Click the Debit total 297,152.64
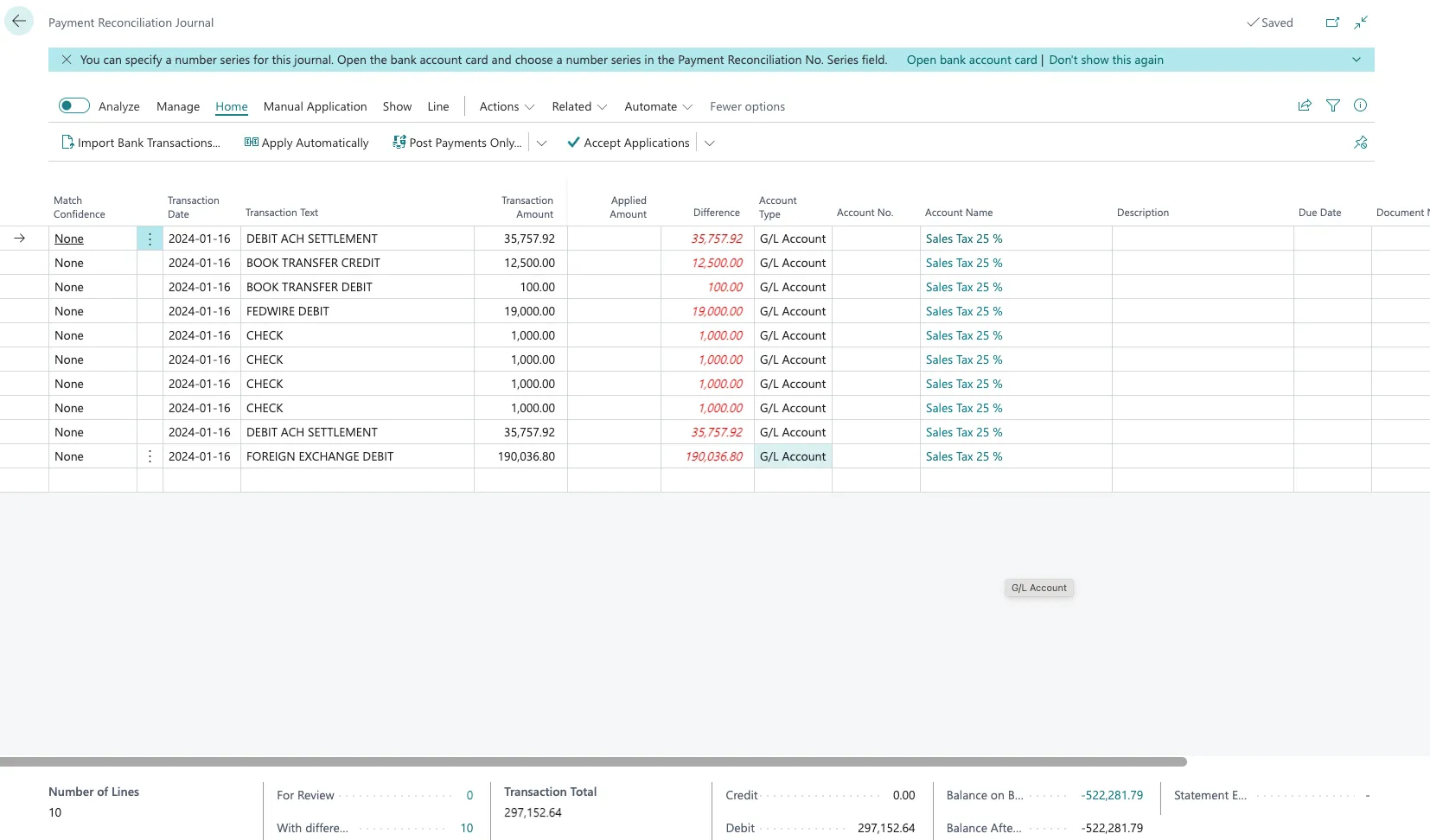 point(886,828)
